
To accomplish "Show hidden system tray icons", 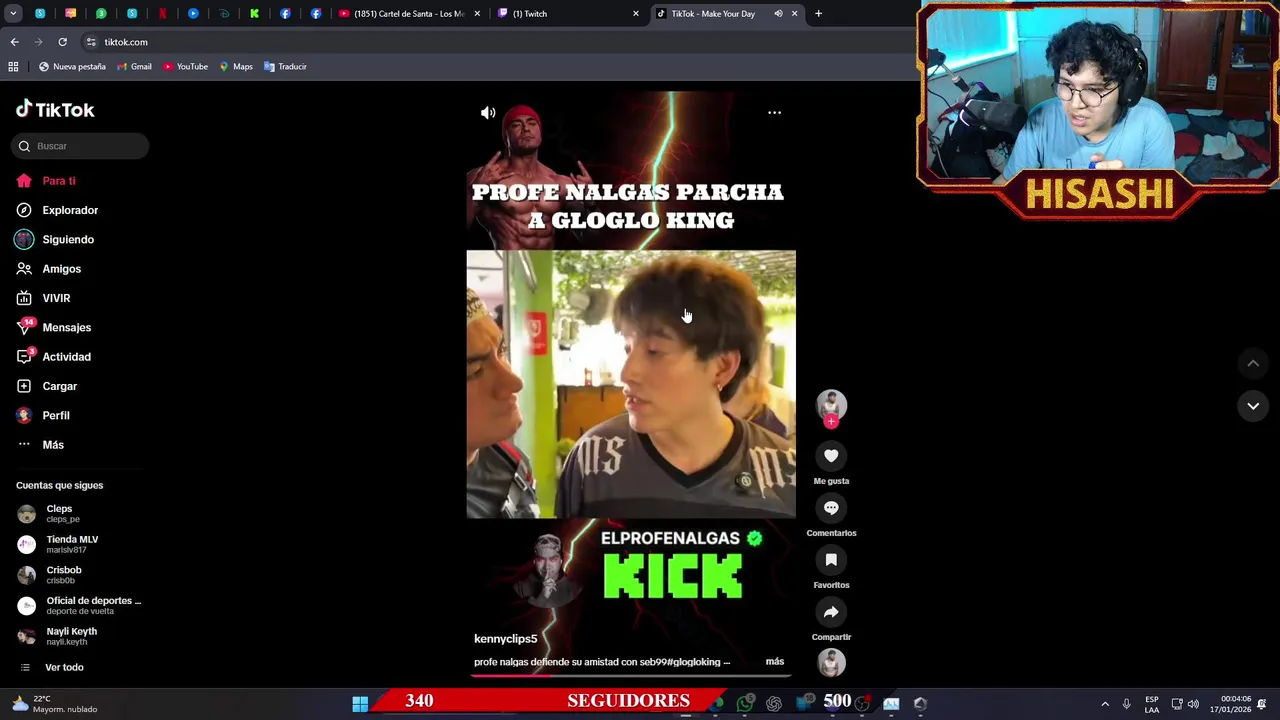I will pos(1105,704).
